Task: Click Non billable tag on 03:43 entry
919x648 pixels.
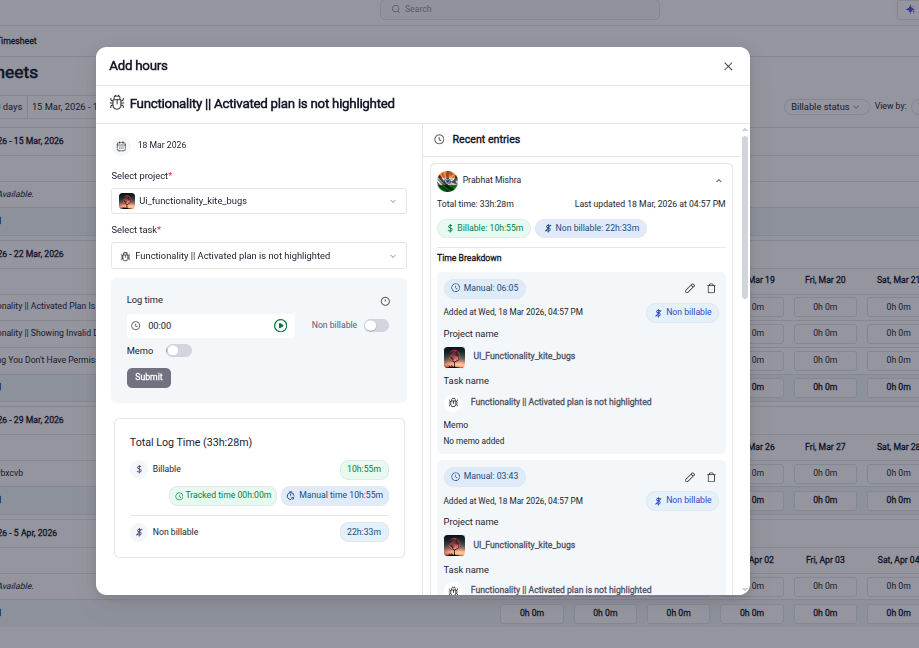Action: pyautogui.click(x=683, y=500)
